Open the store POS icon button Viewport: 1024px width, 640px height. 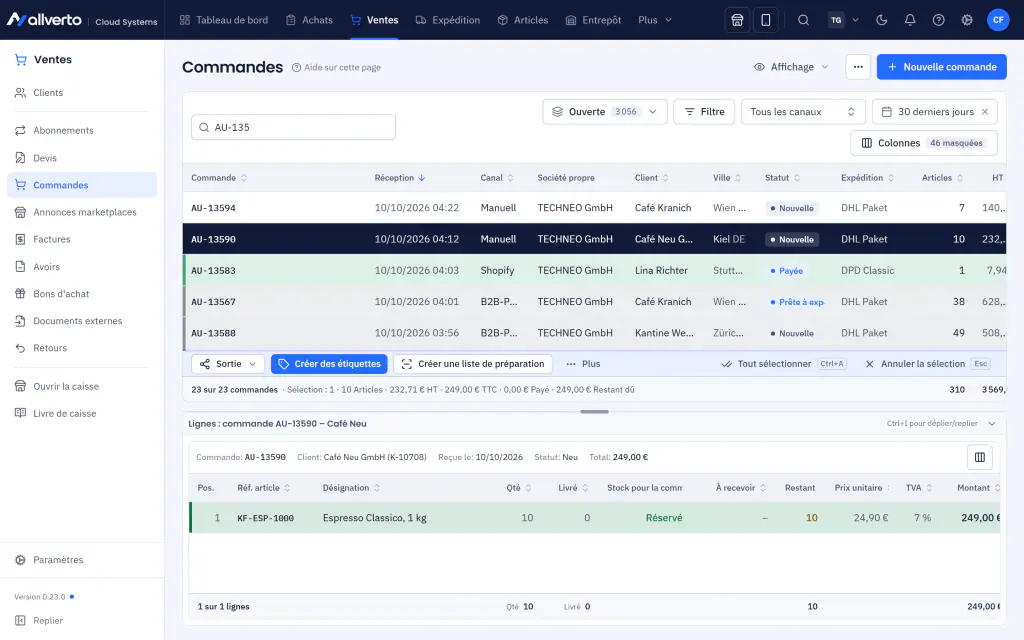737,20
